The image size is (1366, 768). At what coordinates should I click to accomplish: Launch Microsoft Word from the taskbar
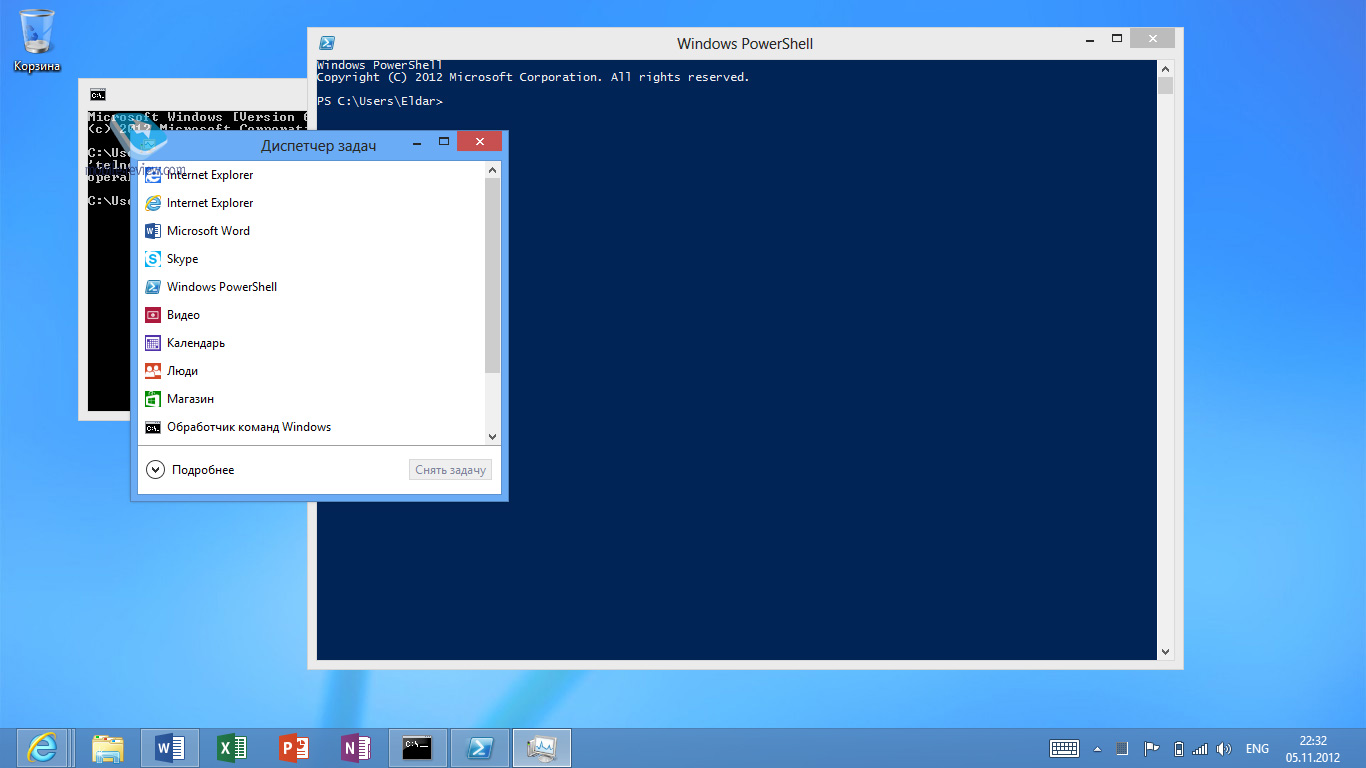pos(170,747)
